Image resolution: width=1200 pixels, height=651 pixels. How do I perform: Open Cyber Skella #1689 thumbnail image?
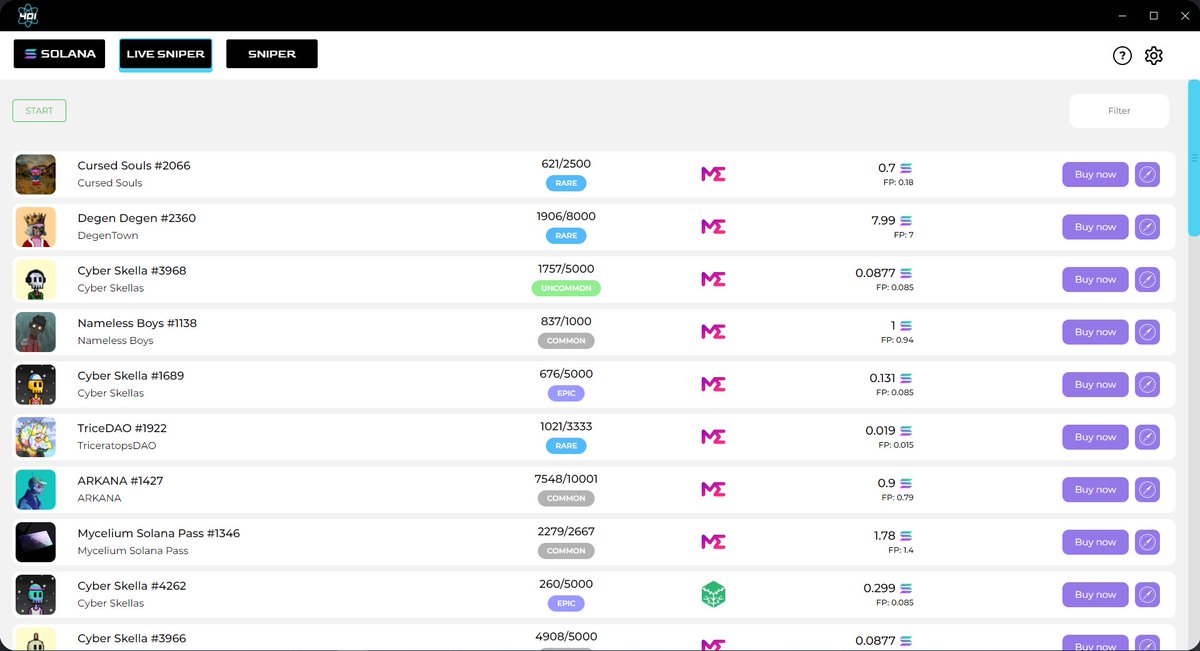(x=35, y=384)
